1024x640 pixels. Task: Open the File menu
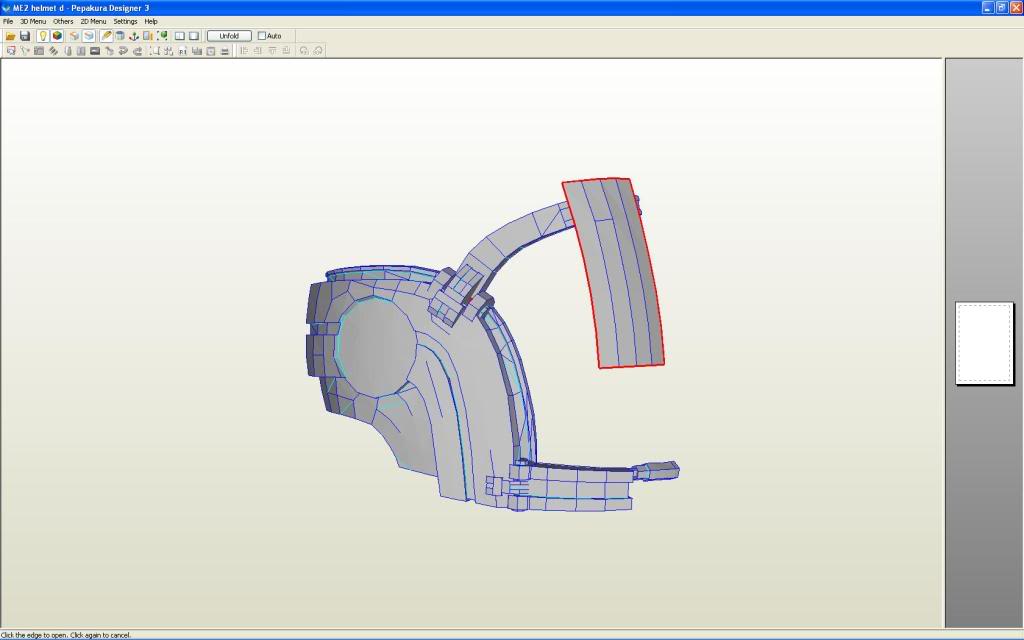pos(8,22)
